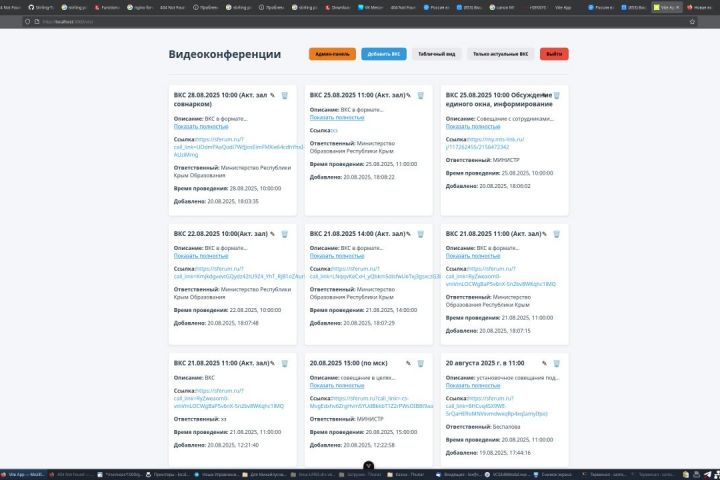This screenshot has width=720, height=480.
Task: Open the Админ-панель
Action: tap(332, 54)
